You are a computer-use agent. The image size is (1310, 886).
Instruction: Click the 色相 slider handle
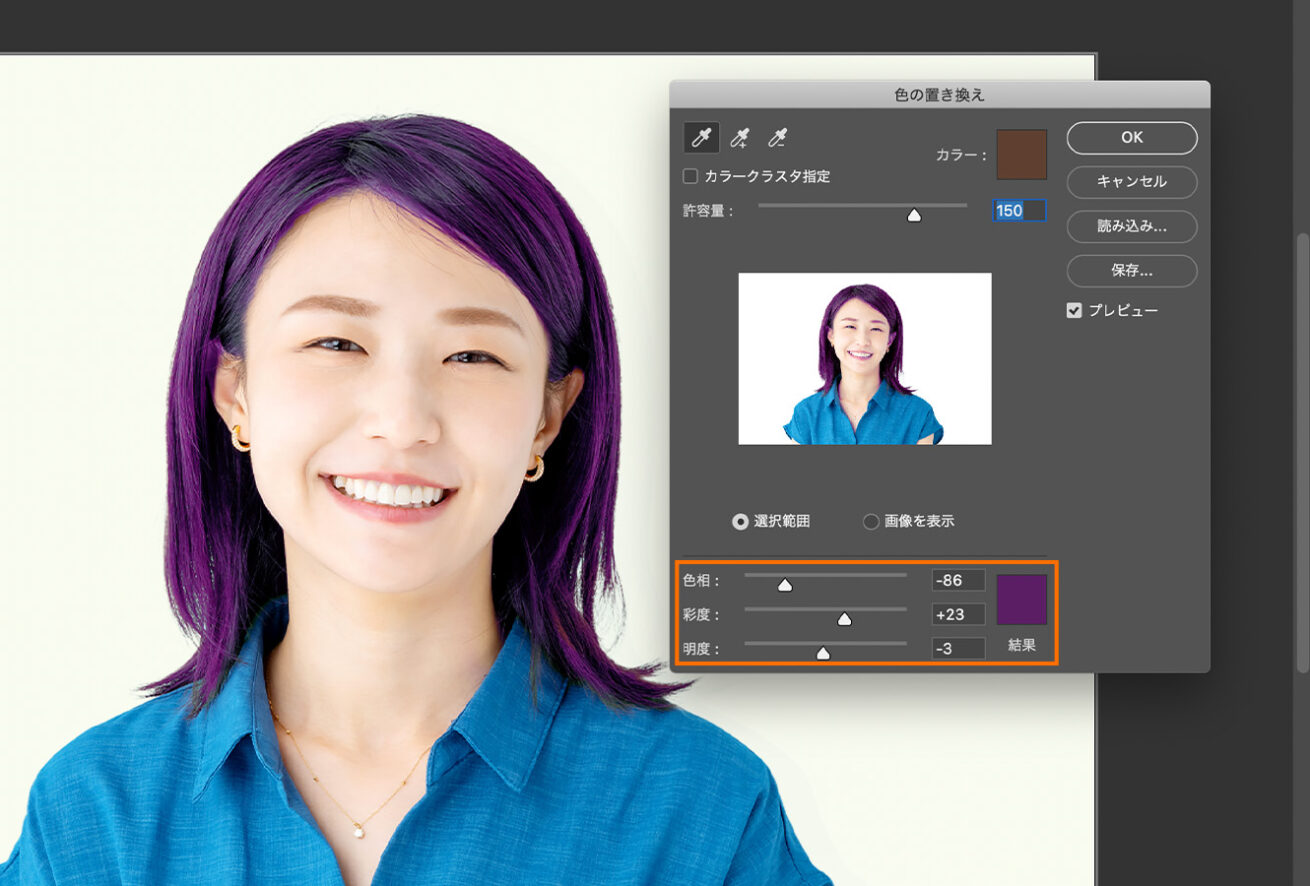[785, 583]
